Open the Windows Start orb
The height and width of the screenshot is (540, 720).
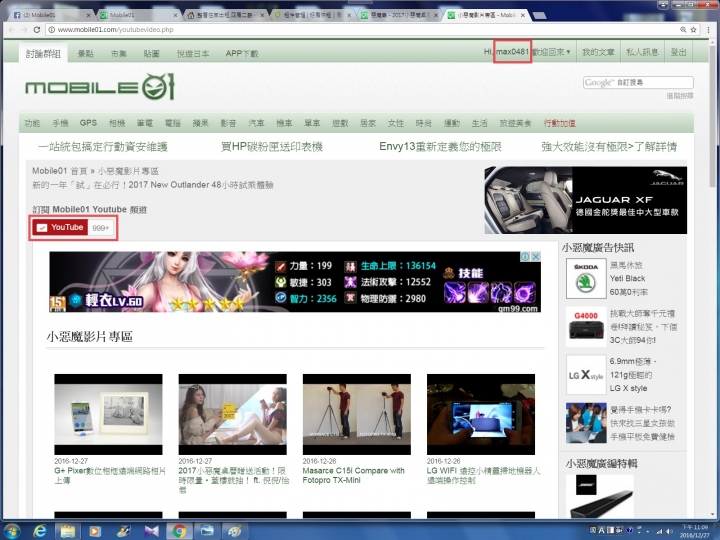[x=12, y=531]
